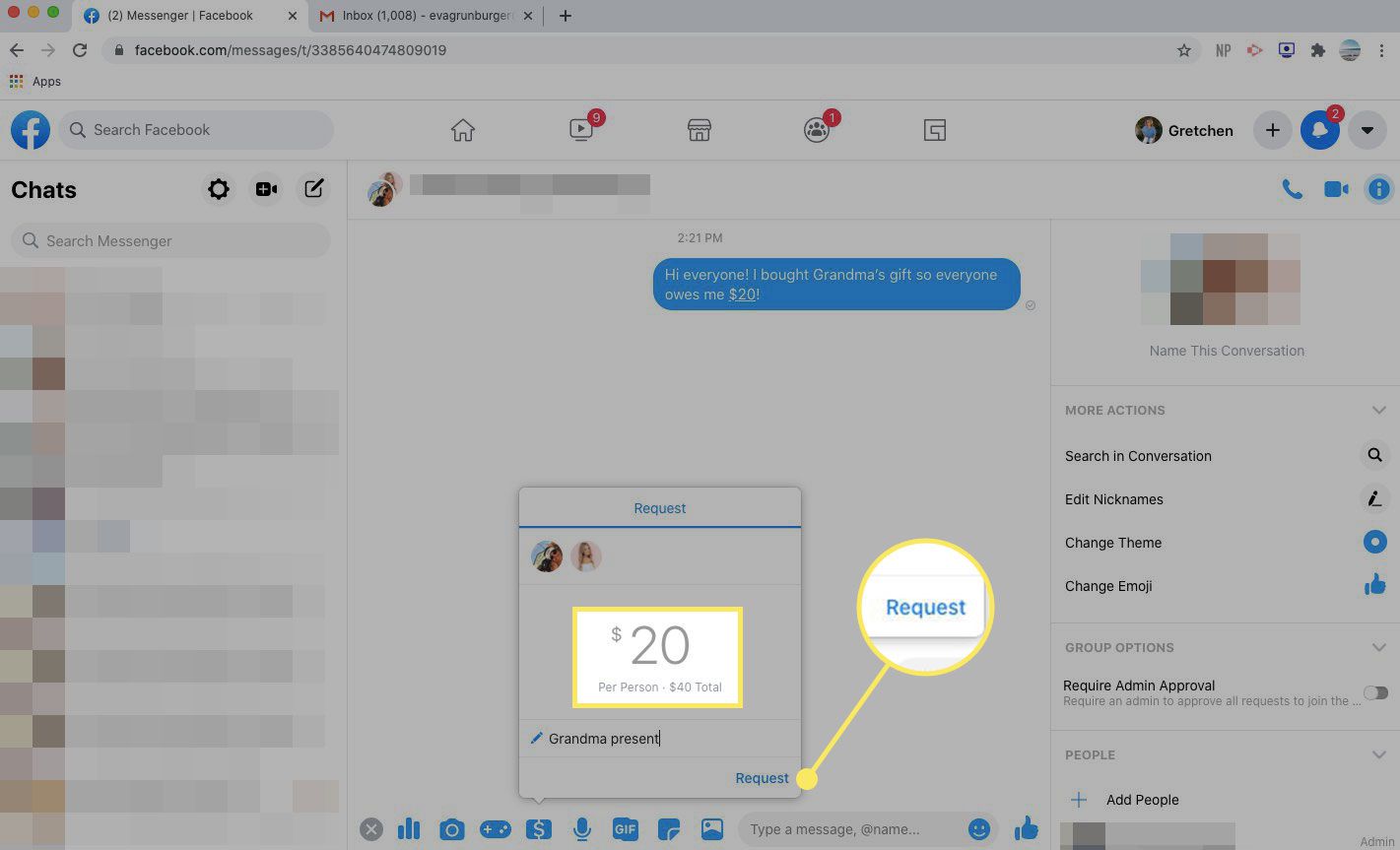The image size is (1400, 850).
Task: Switch to the Gmail Inbox browser tab
Action: [424, 16]
